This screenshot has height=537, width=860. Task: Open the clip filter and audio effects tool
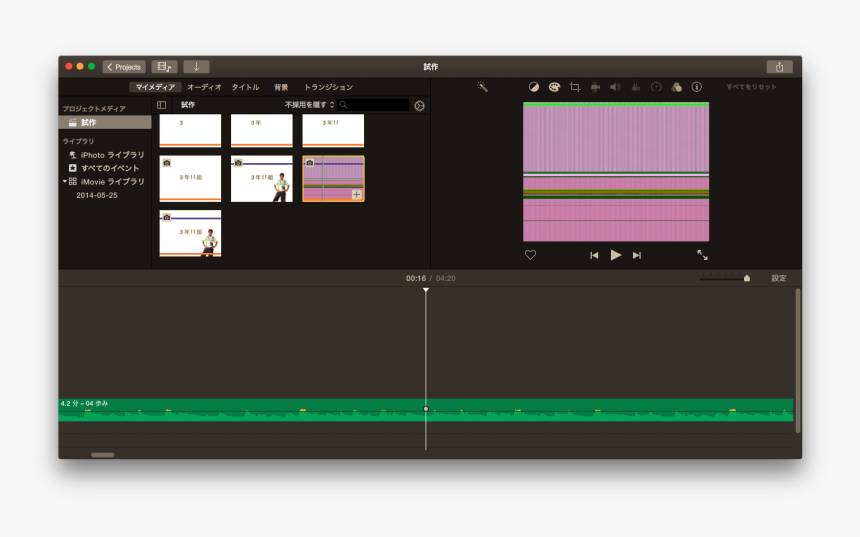(676, 87)
